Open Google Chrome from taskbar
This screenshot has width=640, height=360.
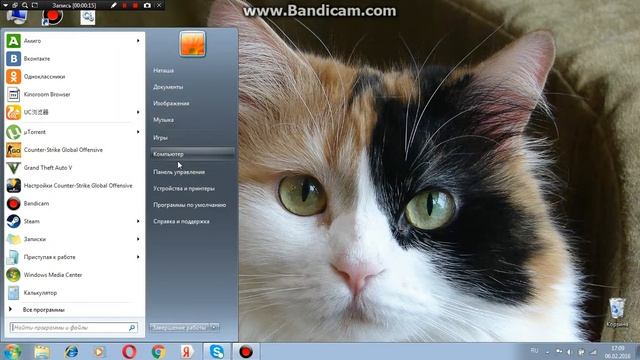click(158, 351)
